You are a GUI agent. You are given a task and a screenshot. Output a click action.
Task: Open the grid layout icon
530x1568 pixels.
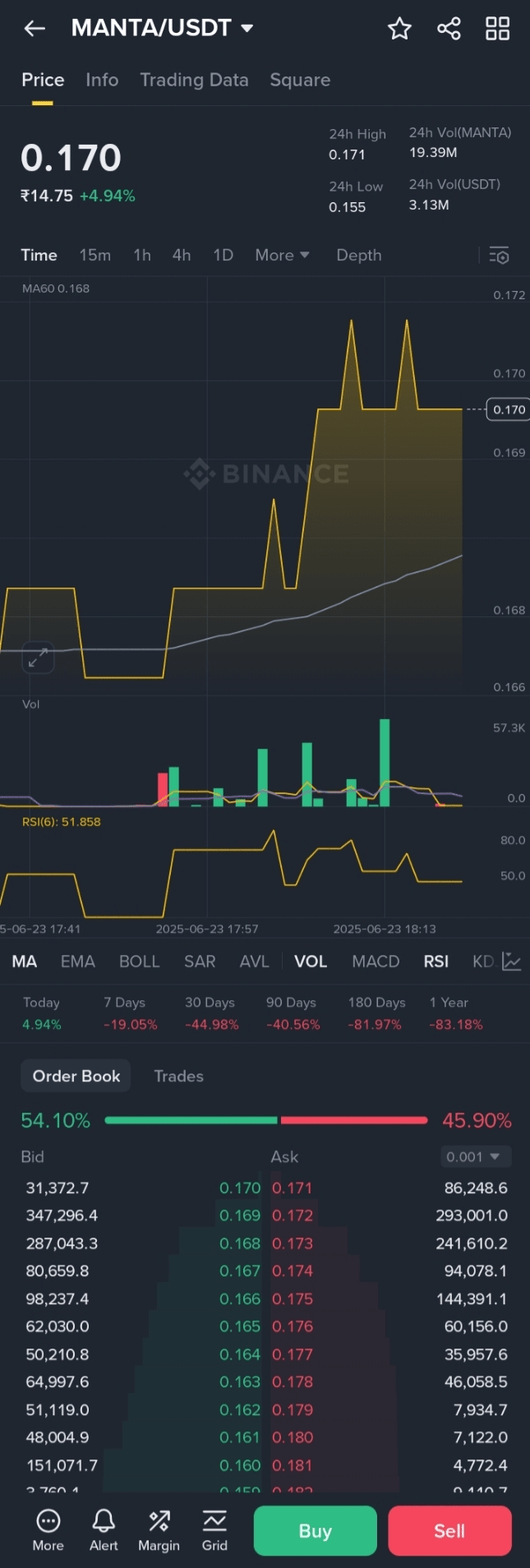click(497, 29)
